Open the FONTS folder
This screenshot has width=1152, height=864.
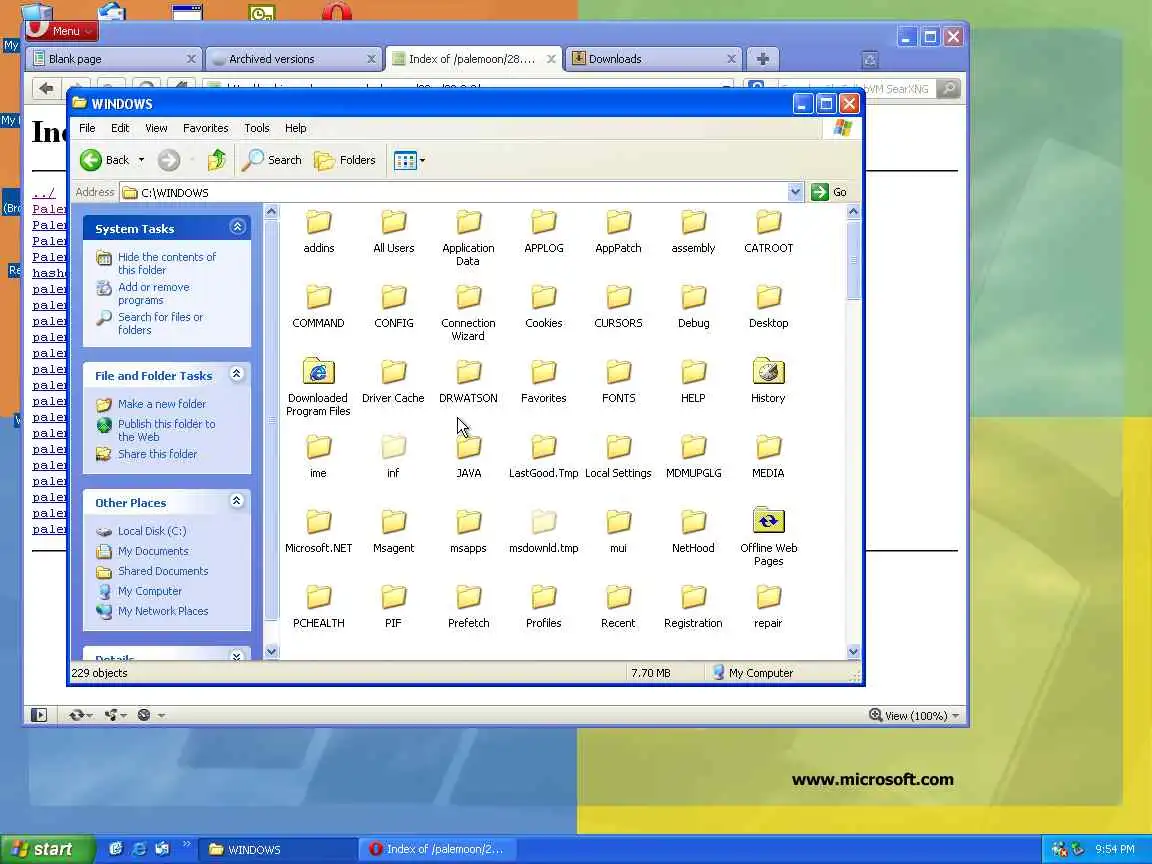(619, 381)
